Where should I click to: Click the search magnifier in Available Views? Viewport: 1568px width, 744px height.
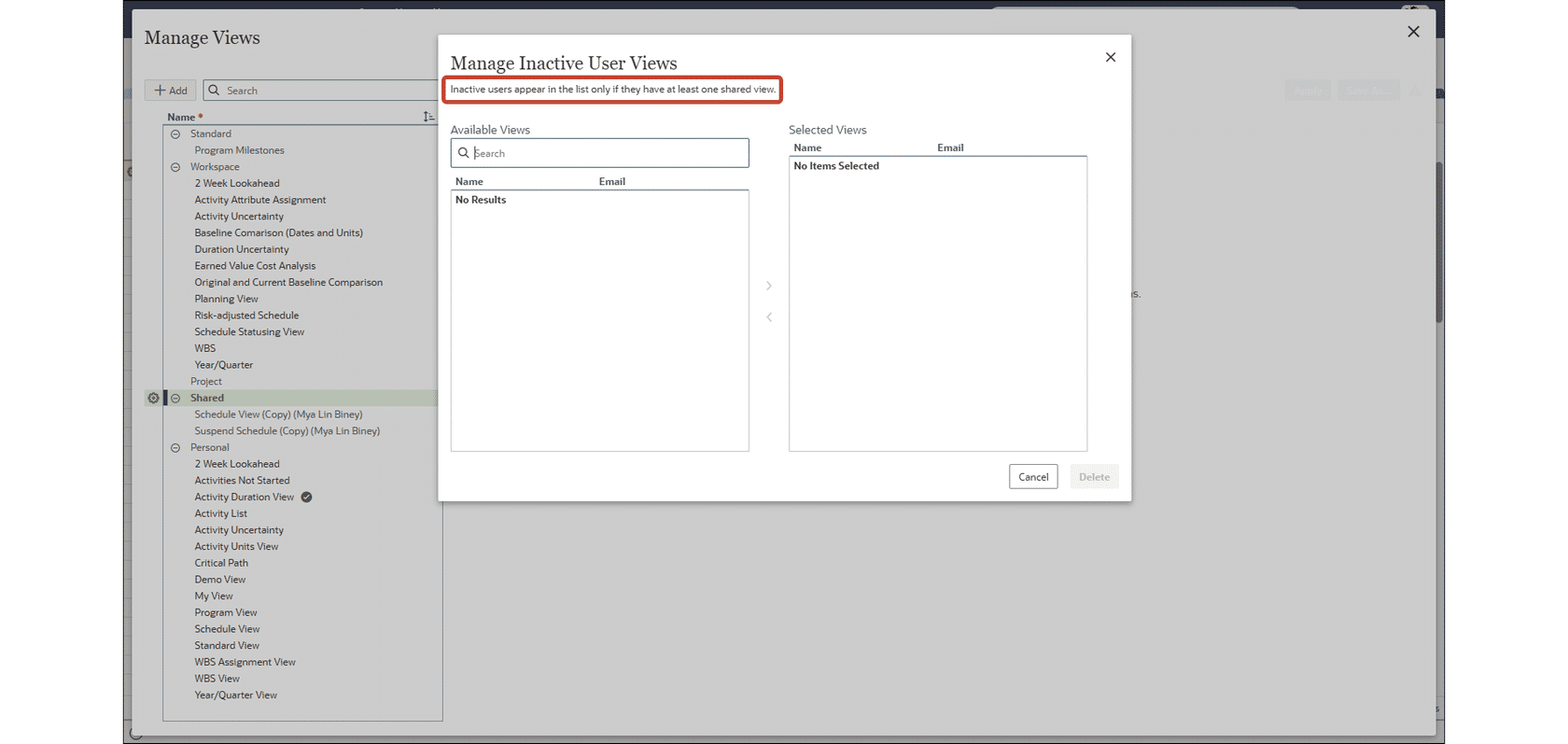pos(464,153)
